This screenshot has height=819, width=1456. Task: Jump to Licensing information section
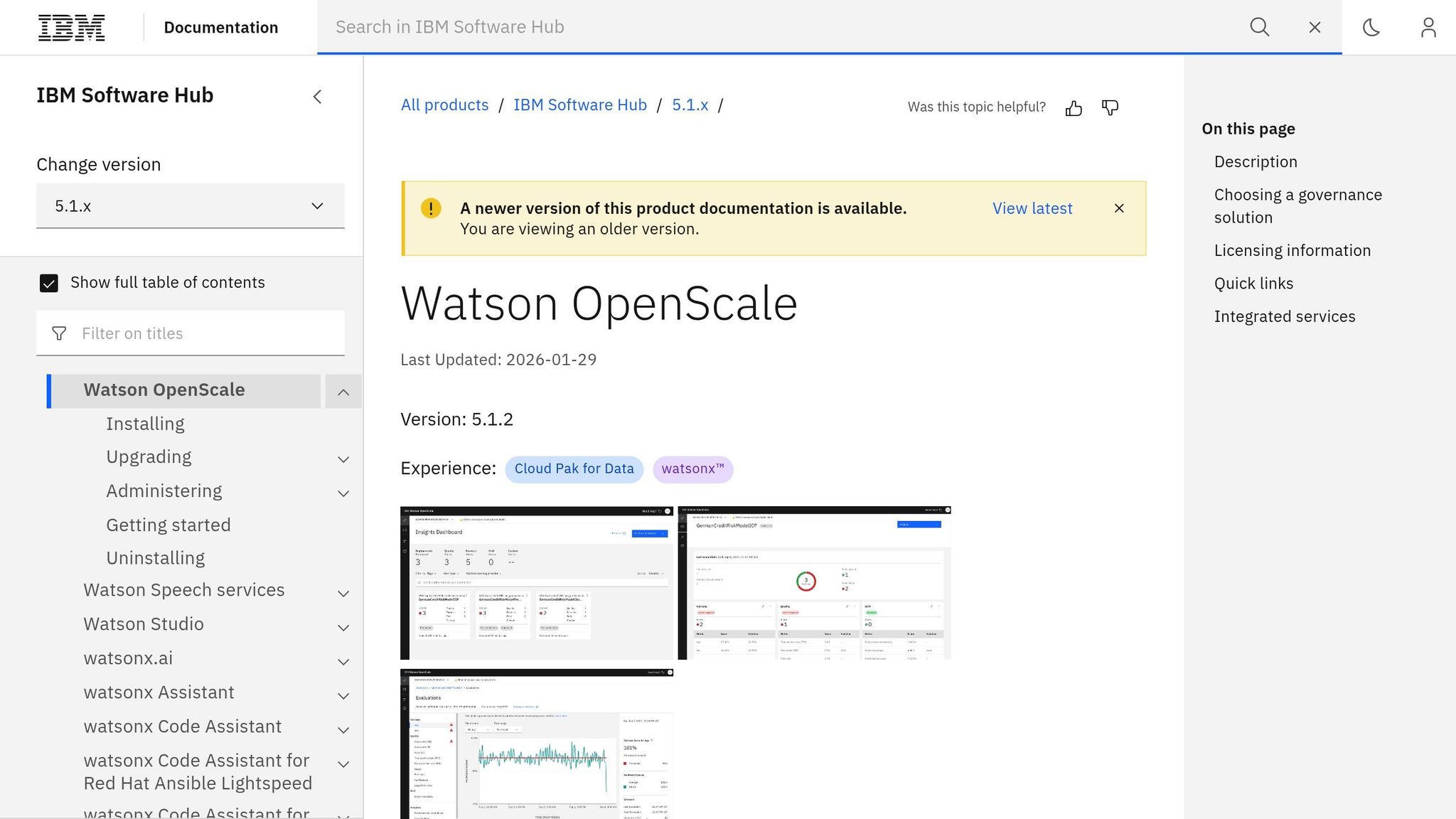pos(1292,250)
